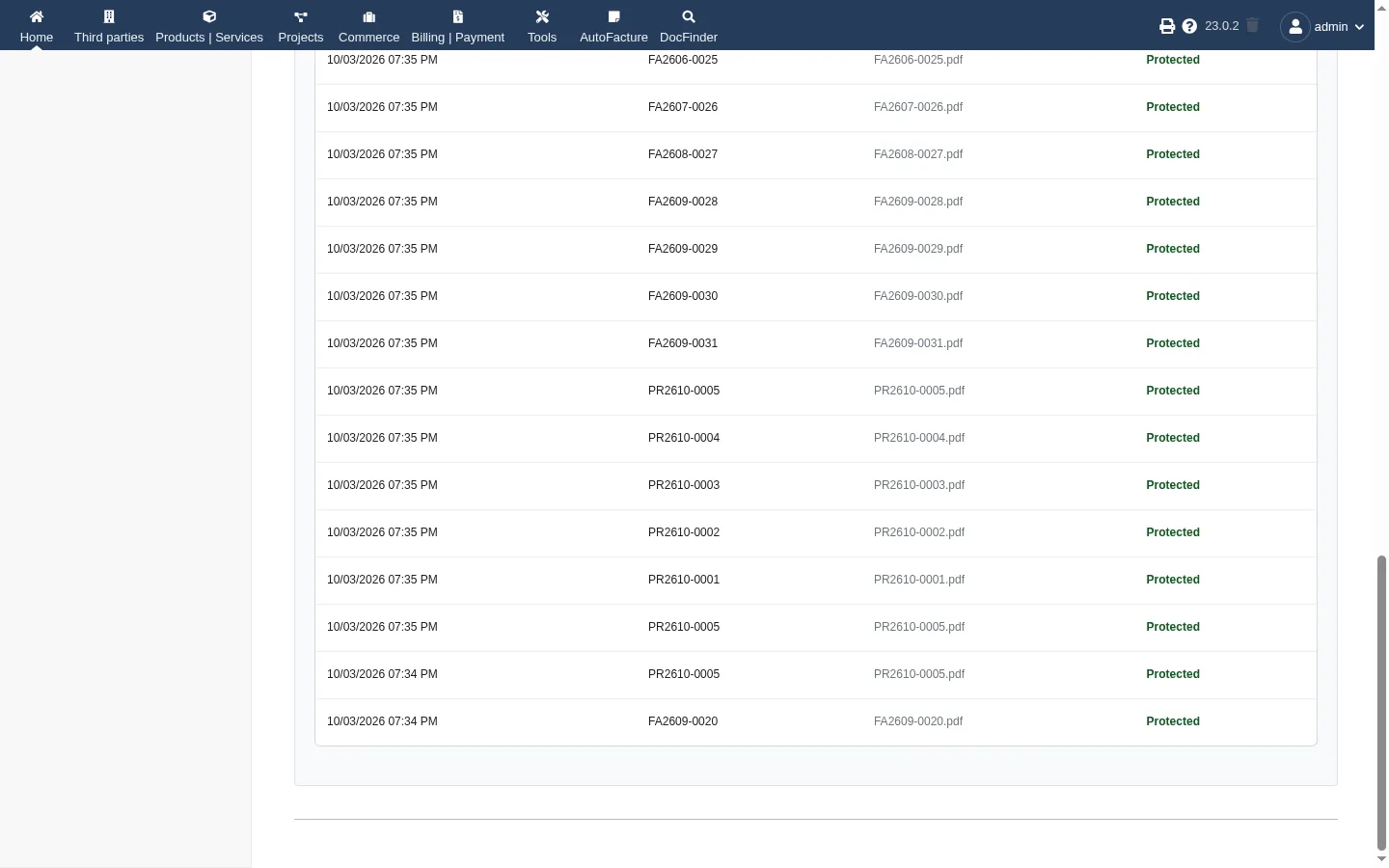This screenshot has width=1389, height=868.
Task: Select reference cell FA2607-0026
Action: click(x=683, y=107)
